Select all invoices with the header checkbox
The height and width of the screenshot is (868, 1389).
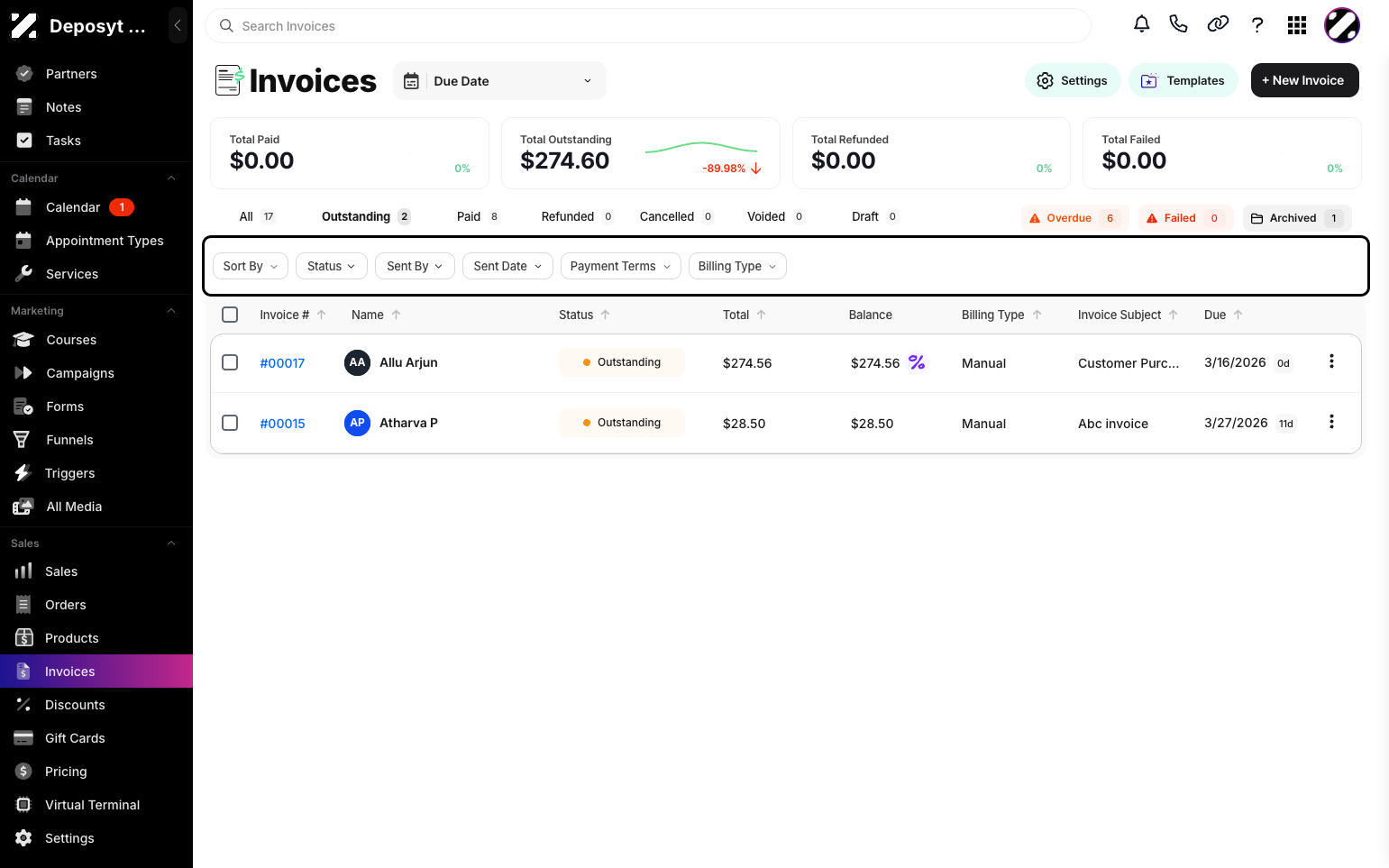click(230, 315)
